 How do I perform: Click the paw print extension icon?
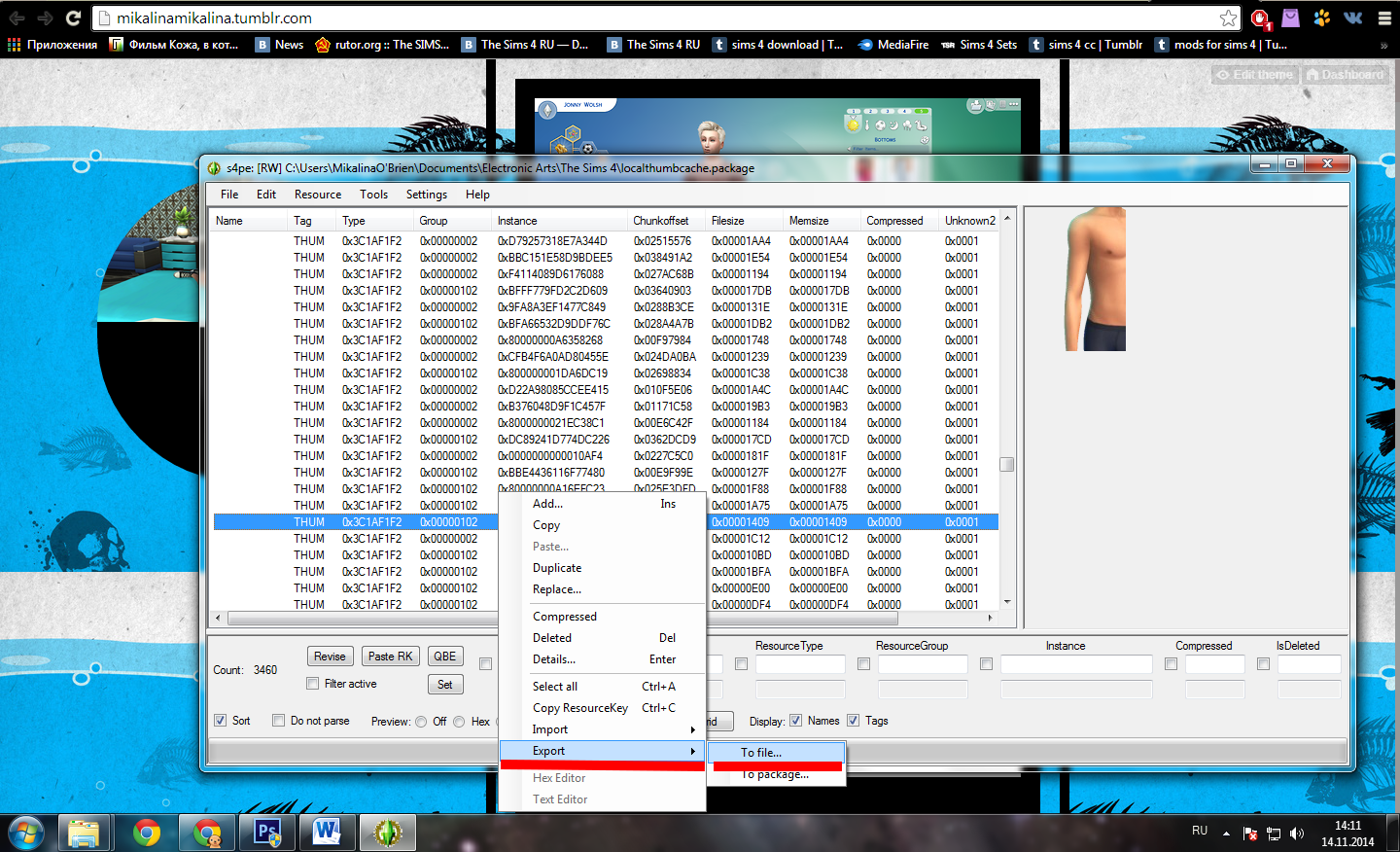coord(1321,18)
